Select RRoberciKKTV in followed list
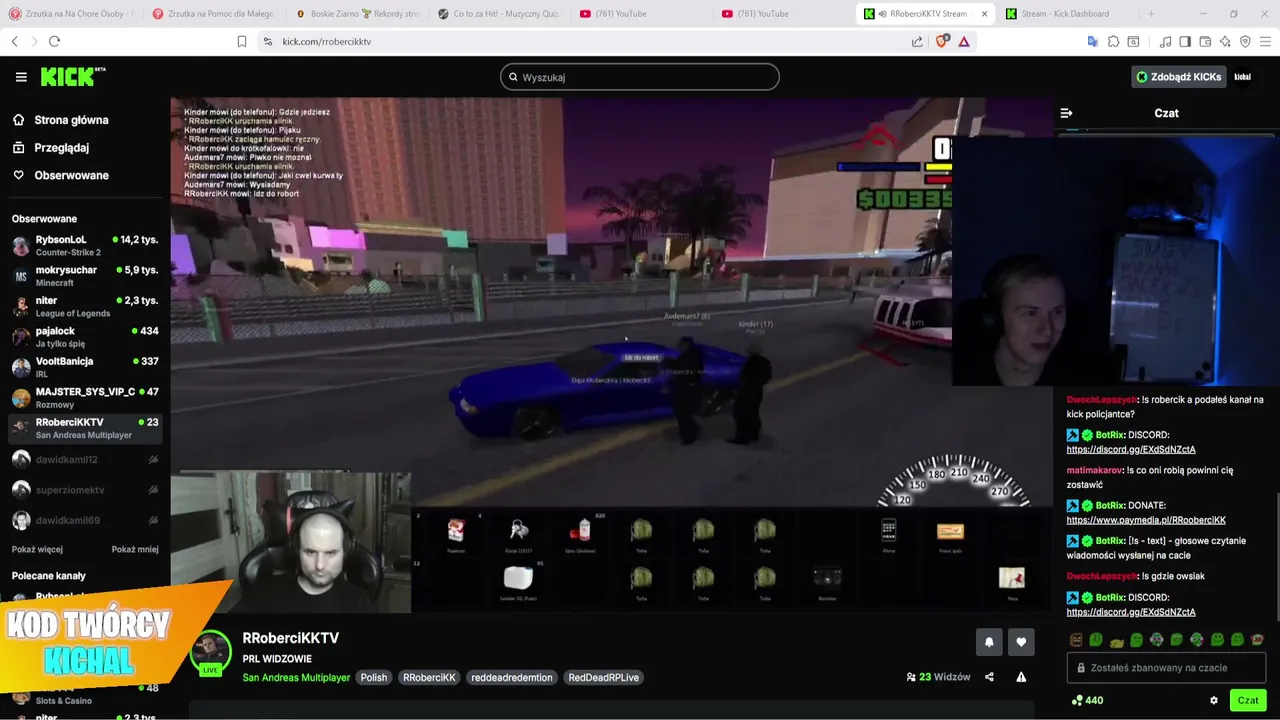Image resolution: width=1280 pixels, height=720 pixels. (x=85, y=428)
